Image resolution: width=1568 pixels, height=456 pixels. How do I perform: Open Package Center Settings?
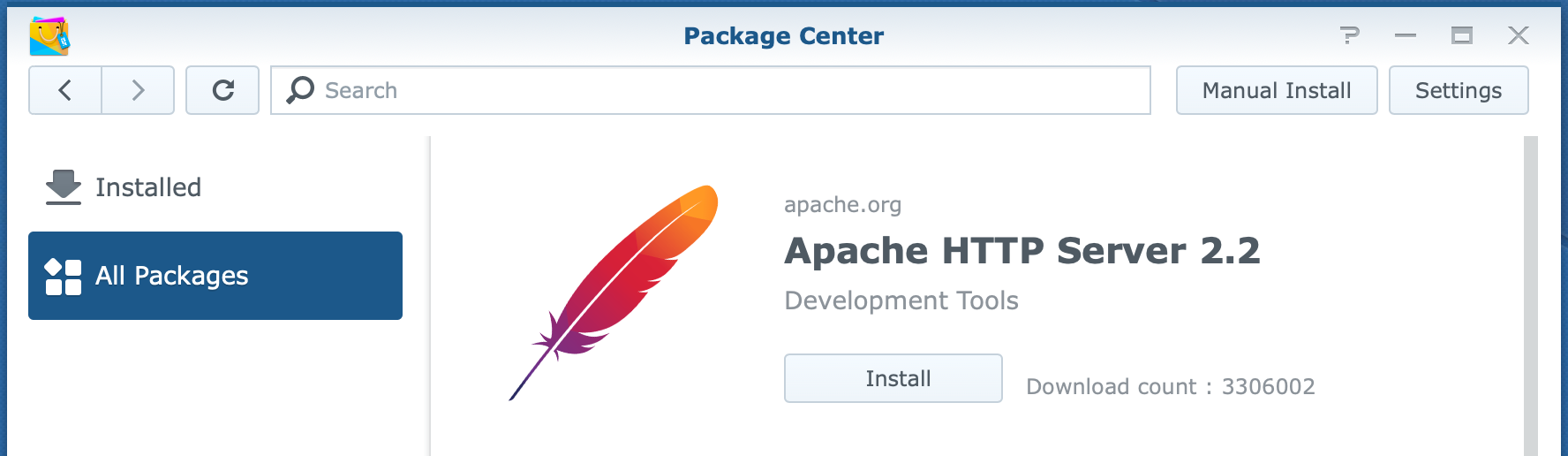[1459, 90]
